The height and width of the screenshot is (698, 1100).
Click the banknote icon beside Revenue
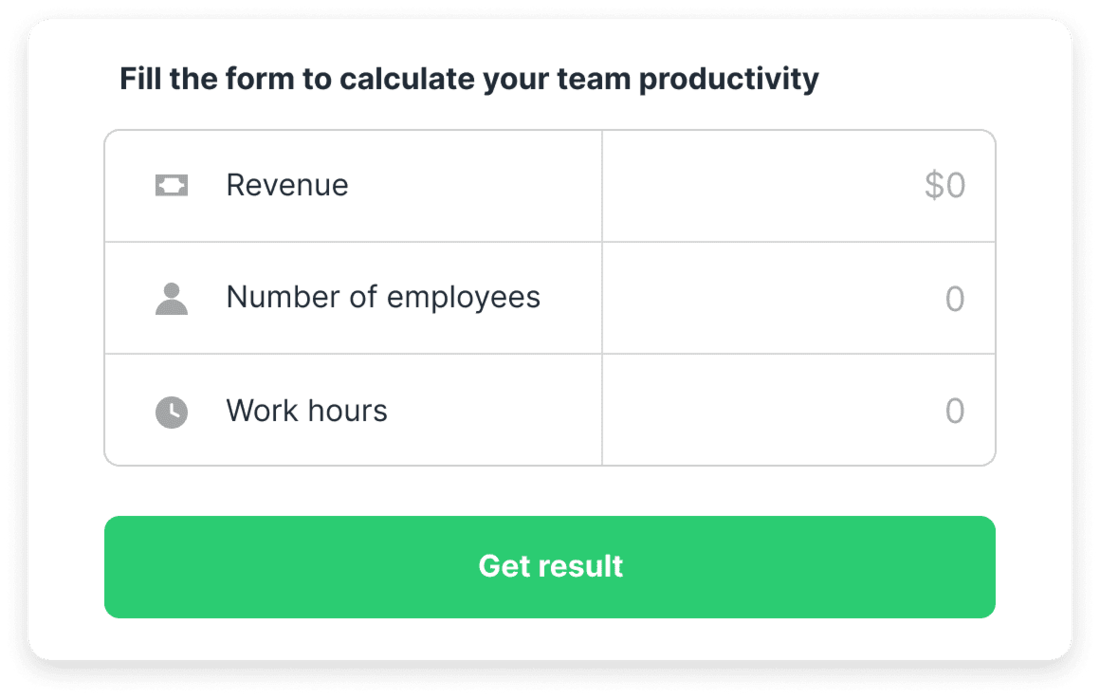171,185
